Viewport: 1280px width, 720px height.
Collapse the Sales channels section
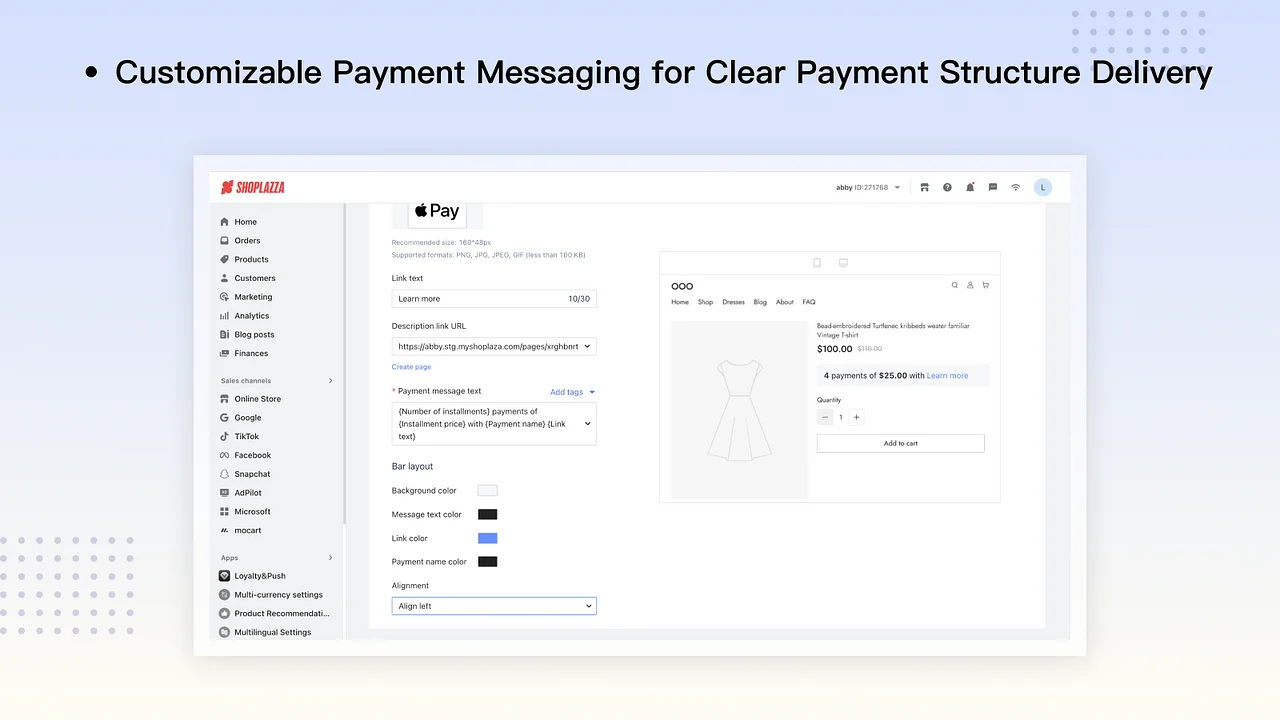coord(330,380)
